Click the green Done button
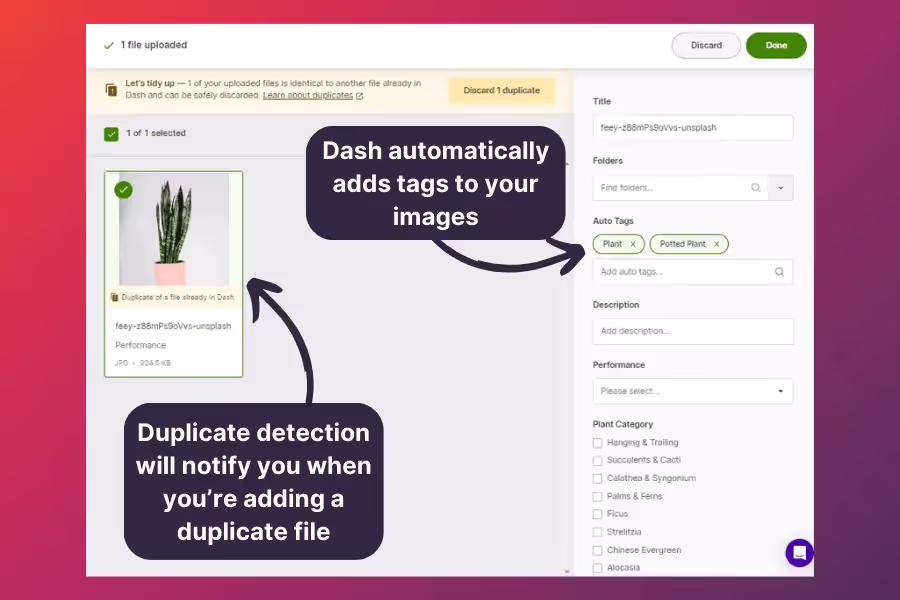Screen dimensions: 900x600 pos(776,45)
